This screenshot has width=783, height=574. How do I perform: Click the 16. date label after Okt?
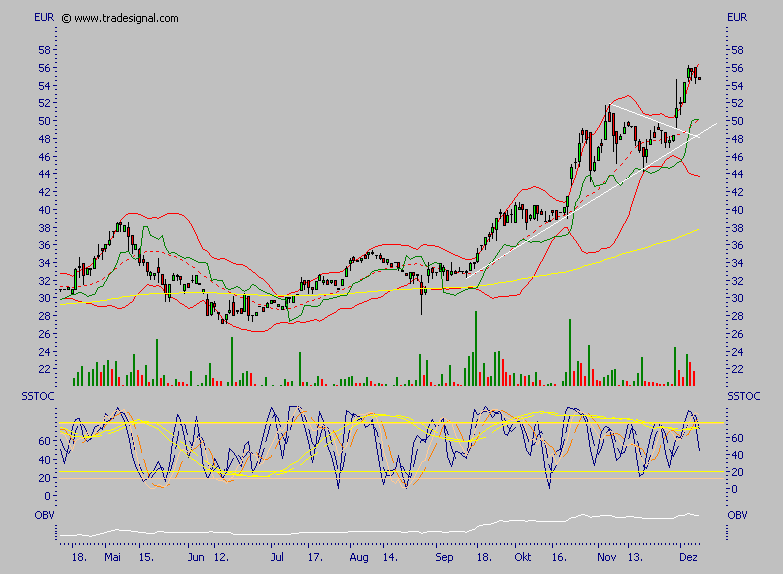click(559, 557)
